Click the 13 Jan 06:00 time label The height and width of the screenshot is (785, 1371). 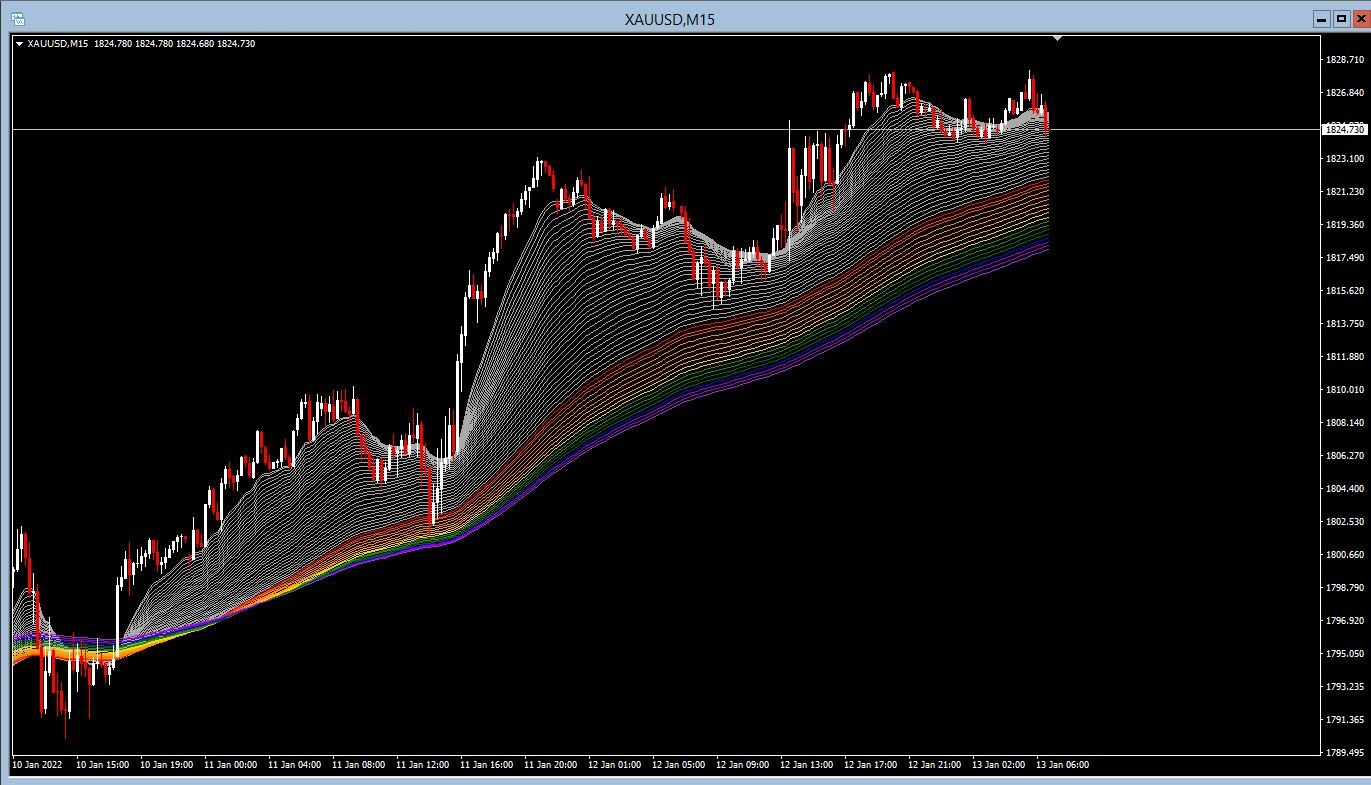coord(1063,765)
